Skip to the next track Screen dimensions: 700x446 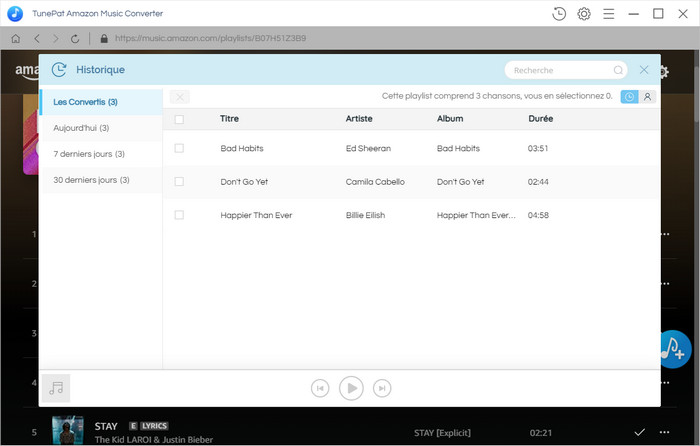click(x=382, y=388)
